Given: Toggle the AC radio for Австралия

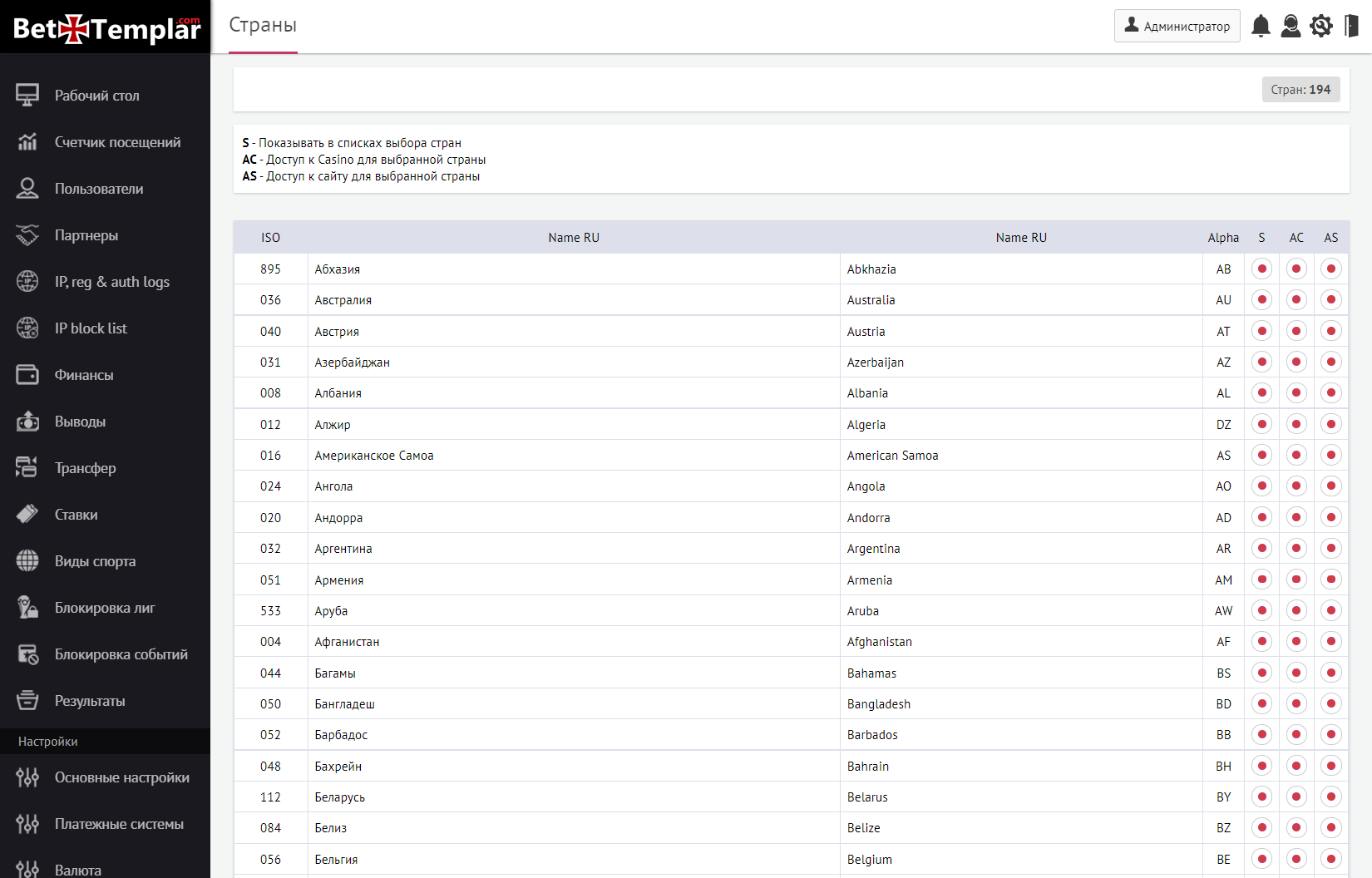Looking at the screenshot, I should tap(1296, 300).
